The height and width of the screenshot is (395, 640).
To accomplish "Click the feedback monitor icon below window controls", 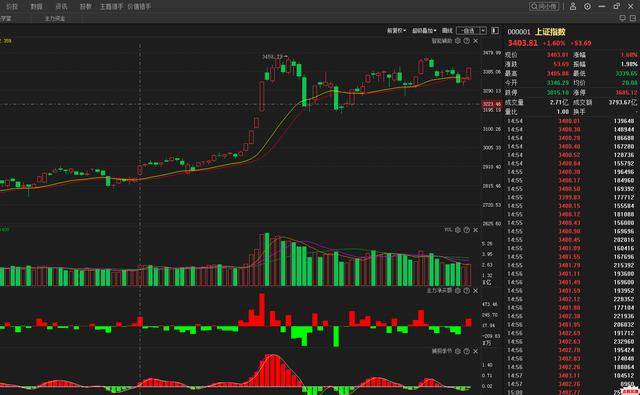I will coord(622,18).
